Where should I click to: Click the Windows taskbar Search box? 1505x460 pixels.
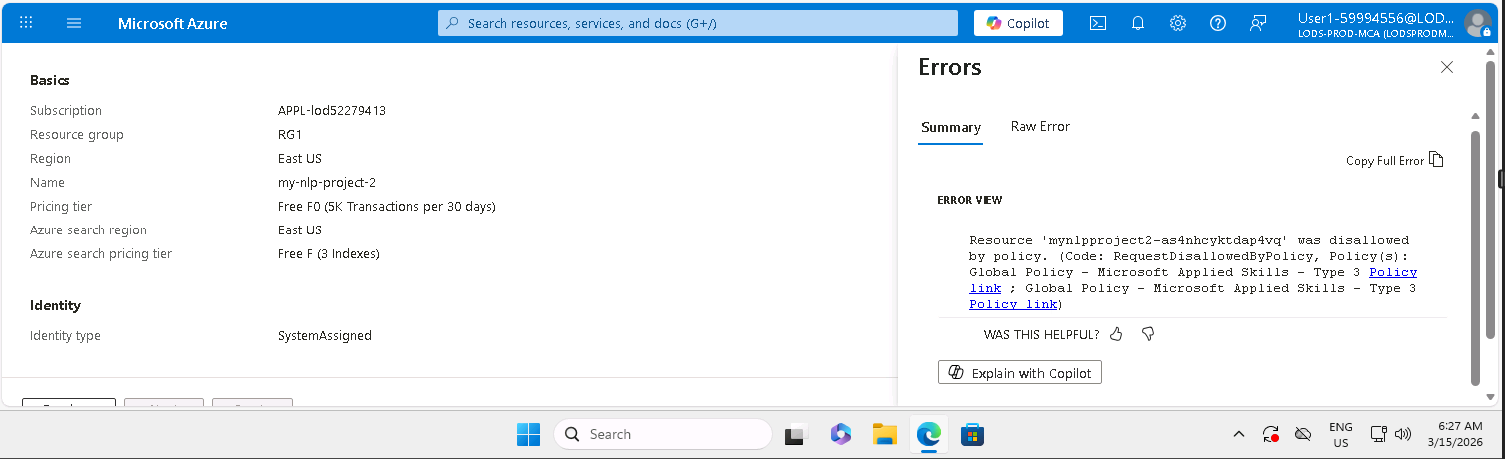click(x=662, y=434)
